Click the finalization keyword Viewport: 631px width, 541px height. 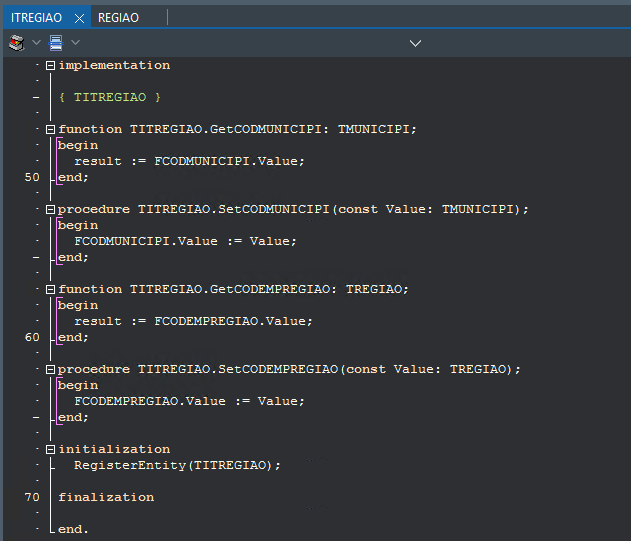click(x=106, y=497)
